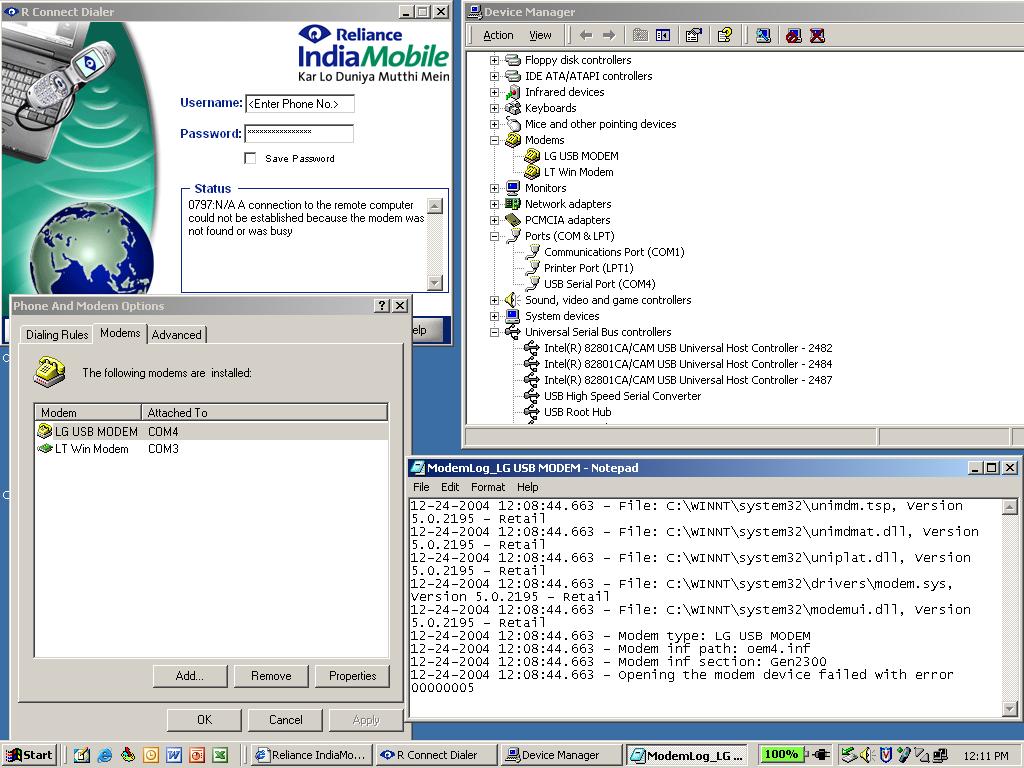Click the Uninstall device toolbar icon

click(x=817, y=35)
